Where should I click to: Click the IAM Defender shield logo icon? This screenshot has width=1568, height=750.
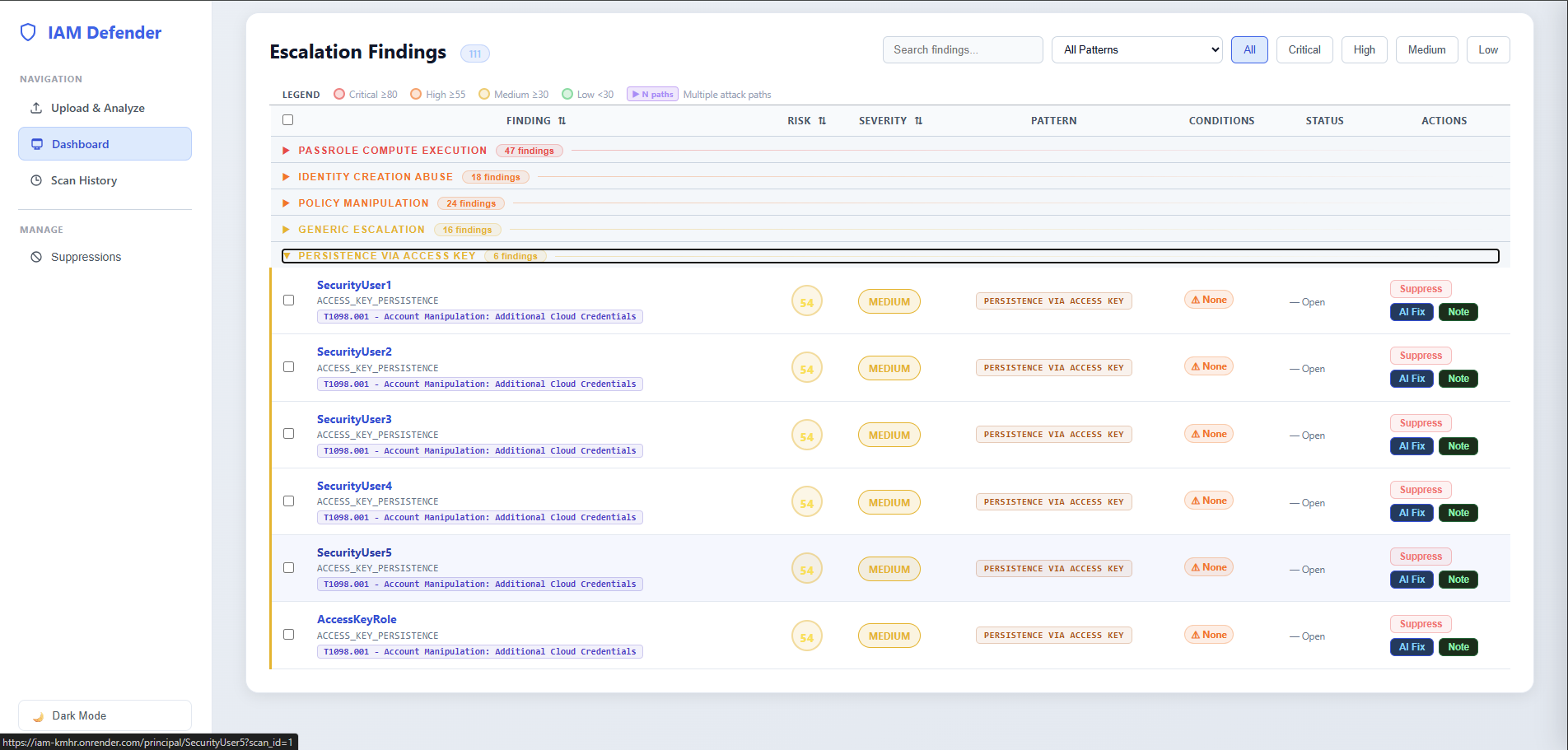[28, 33]
